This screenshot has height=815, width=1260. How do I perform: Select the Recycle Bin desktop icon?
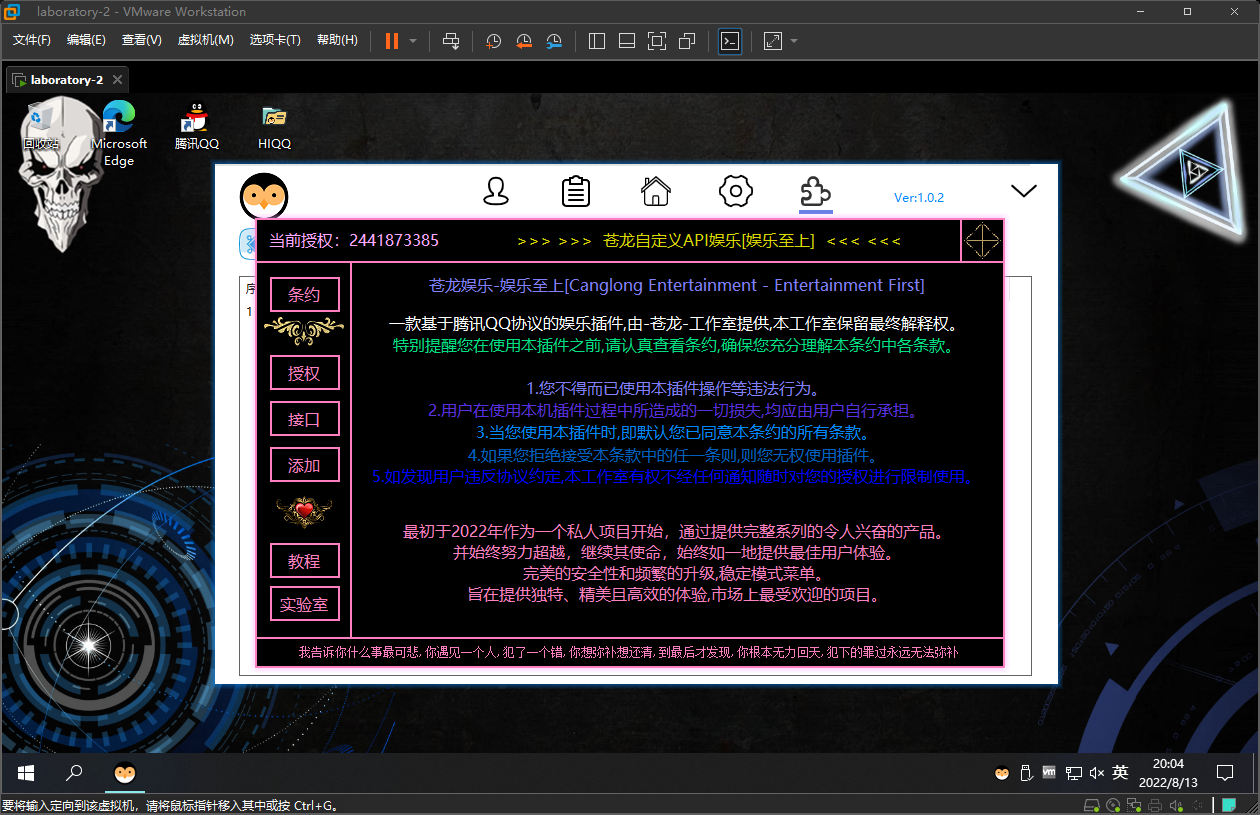point(41,126)
